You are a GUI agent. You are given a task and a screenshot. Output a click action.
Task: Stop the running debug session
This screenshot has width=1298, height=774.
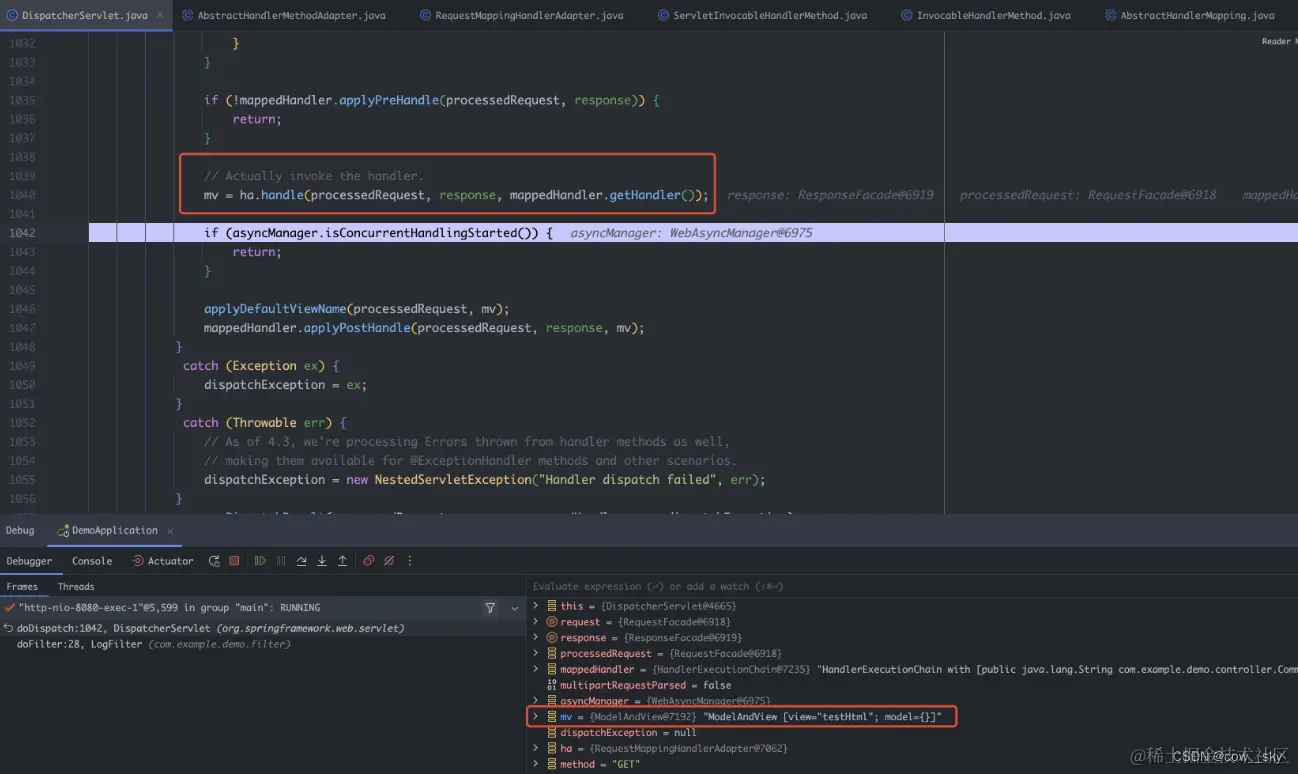[234, 561]
